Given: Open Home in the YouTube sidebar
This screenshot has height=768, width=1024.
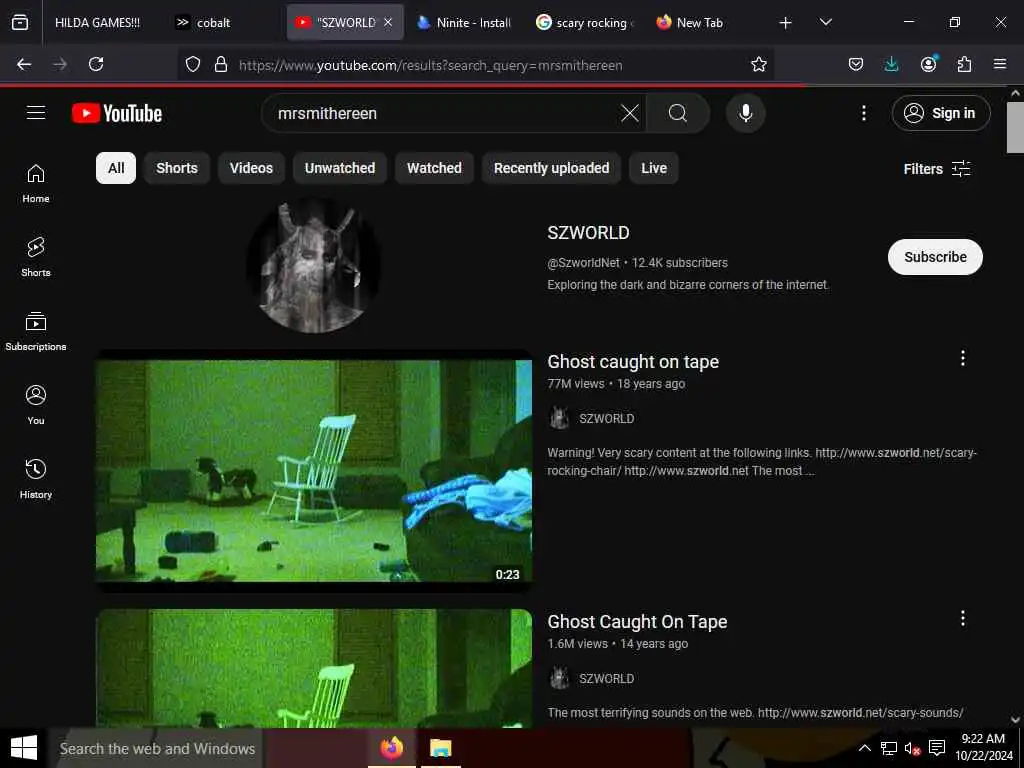Looking at the screenshot, I should (x=36, y=184).
